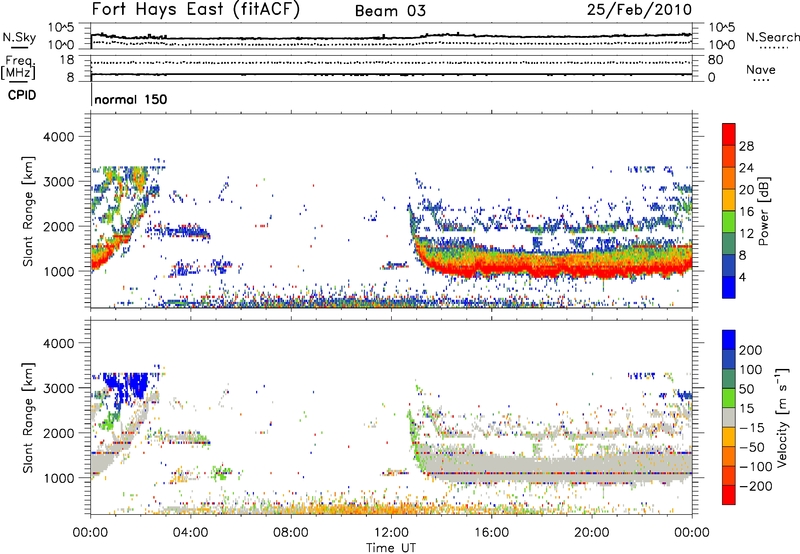Click the 4 tick on Power colorbar
Image resolution: width=800 pixels, height=554 pixels.
coord(742,277)
